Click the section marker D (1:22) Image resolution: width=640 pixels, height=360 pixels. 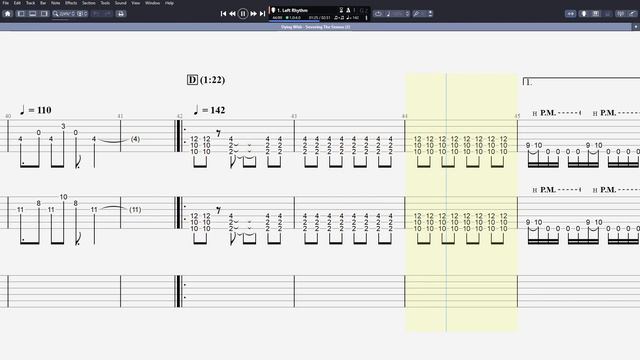[x=206, y=80]
